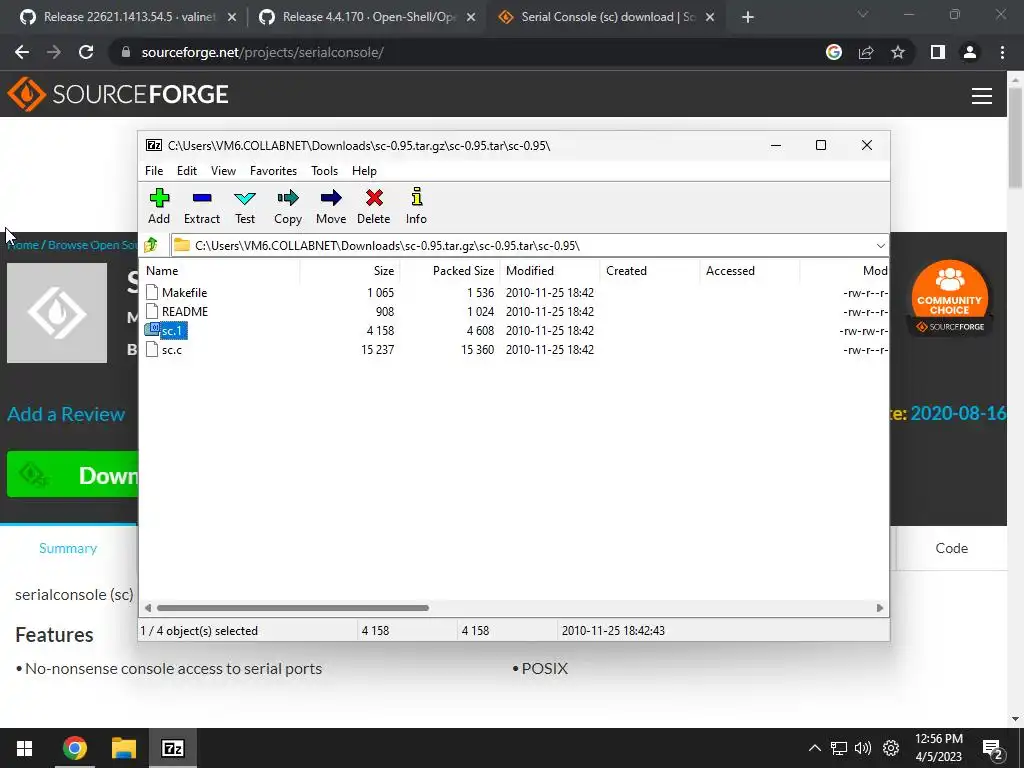The height and width of the screenshot is (768, 1024).
Task: Click the 7-Zip taskbar icon
Action: (172, 748)
